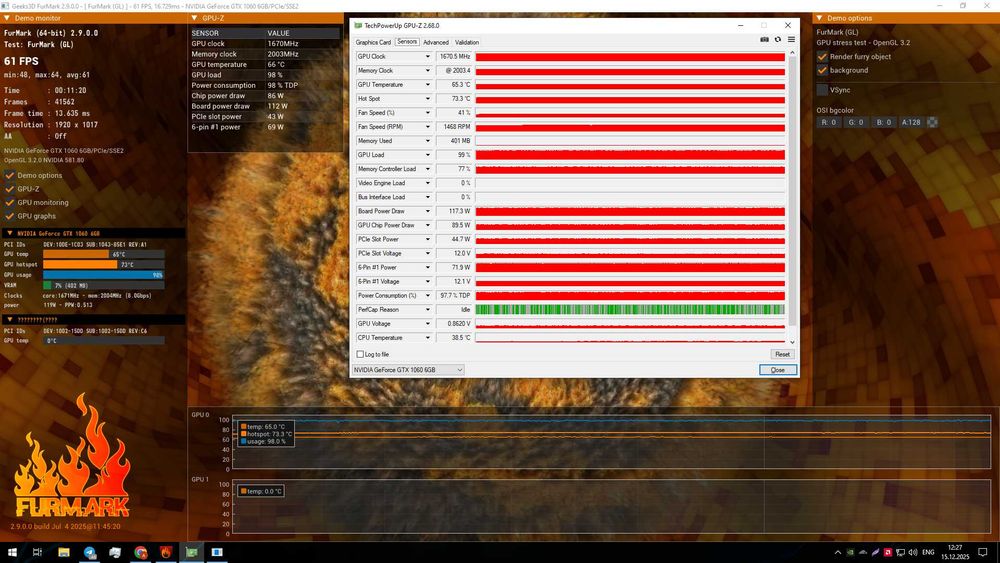The image size is (1000, 563).
Task: Uncheck Render furry object
Action: tap(822, 57)
